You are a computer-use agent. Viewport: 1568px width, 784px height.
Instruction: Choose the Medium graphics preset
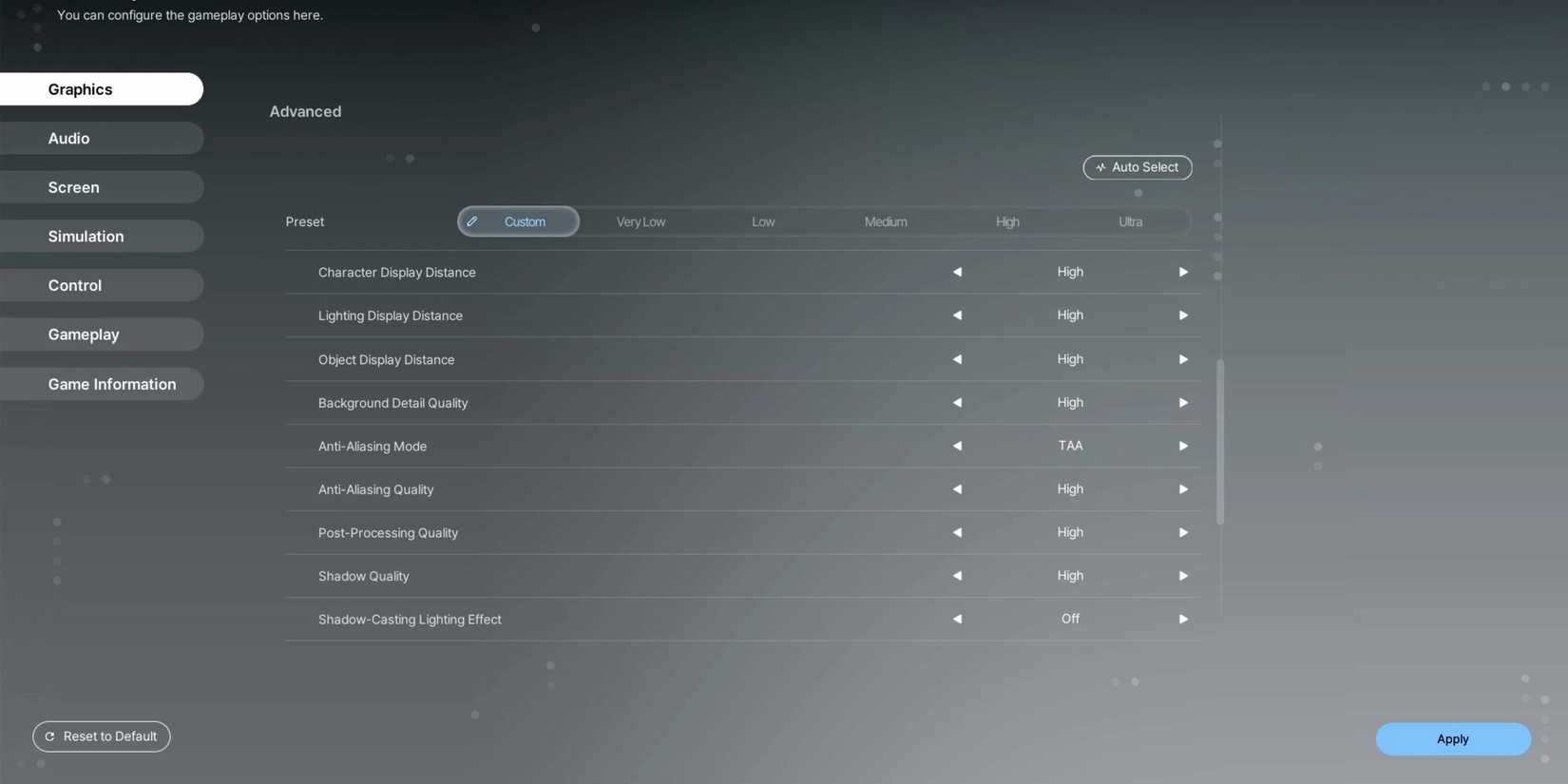coord(885,222)
